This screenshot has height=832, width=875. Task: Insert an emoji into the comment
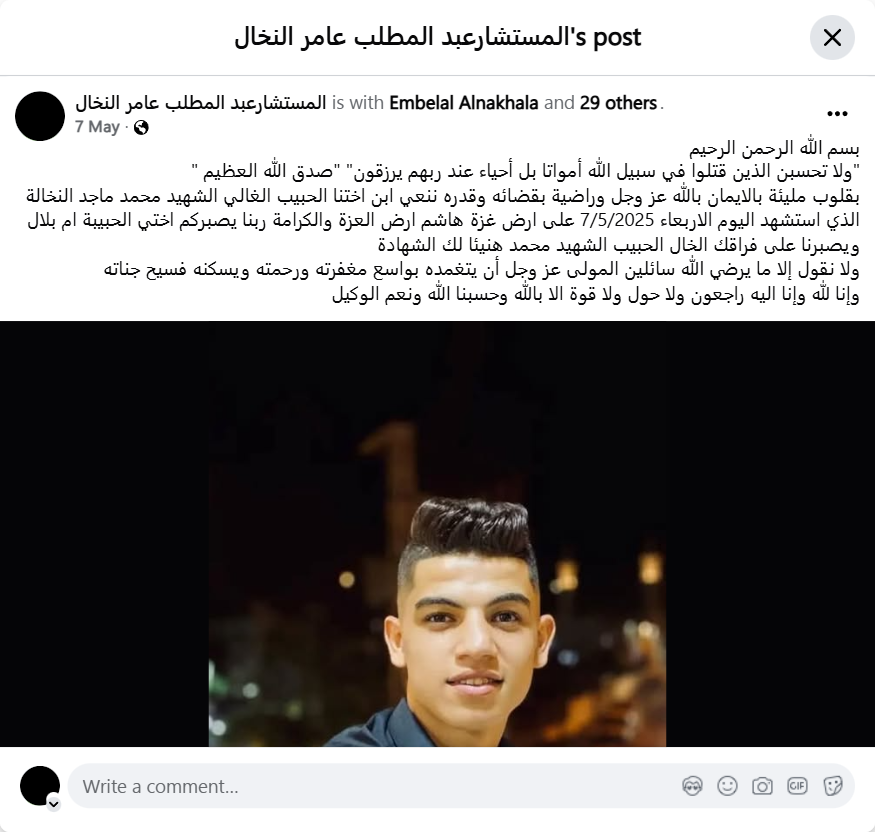(727, 786)
